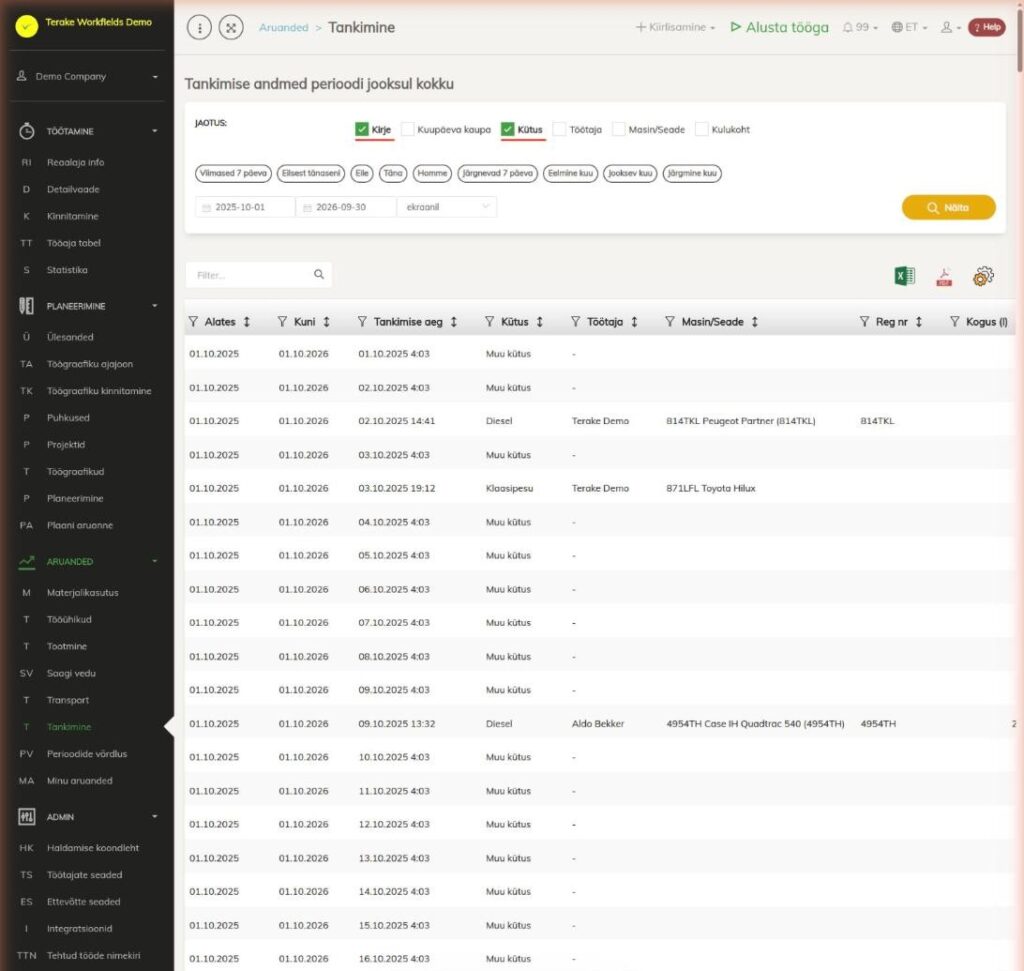Click the 2026-09-30 end date field
Viewport: 1024px width, 971px height.
coord(346,207)
